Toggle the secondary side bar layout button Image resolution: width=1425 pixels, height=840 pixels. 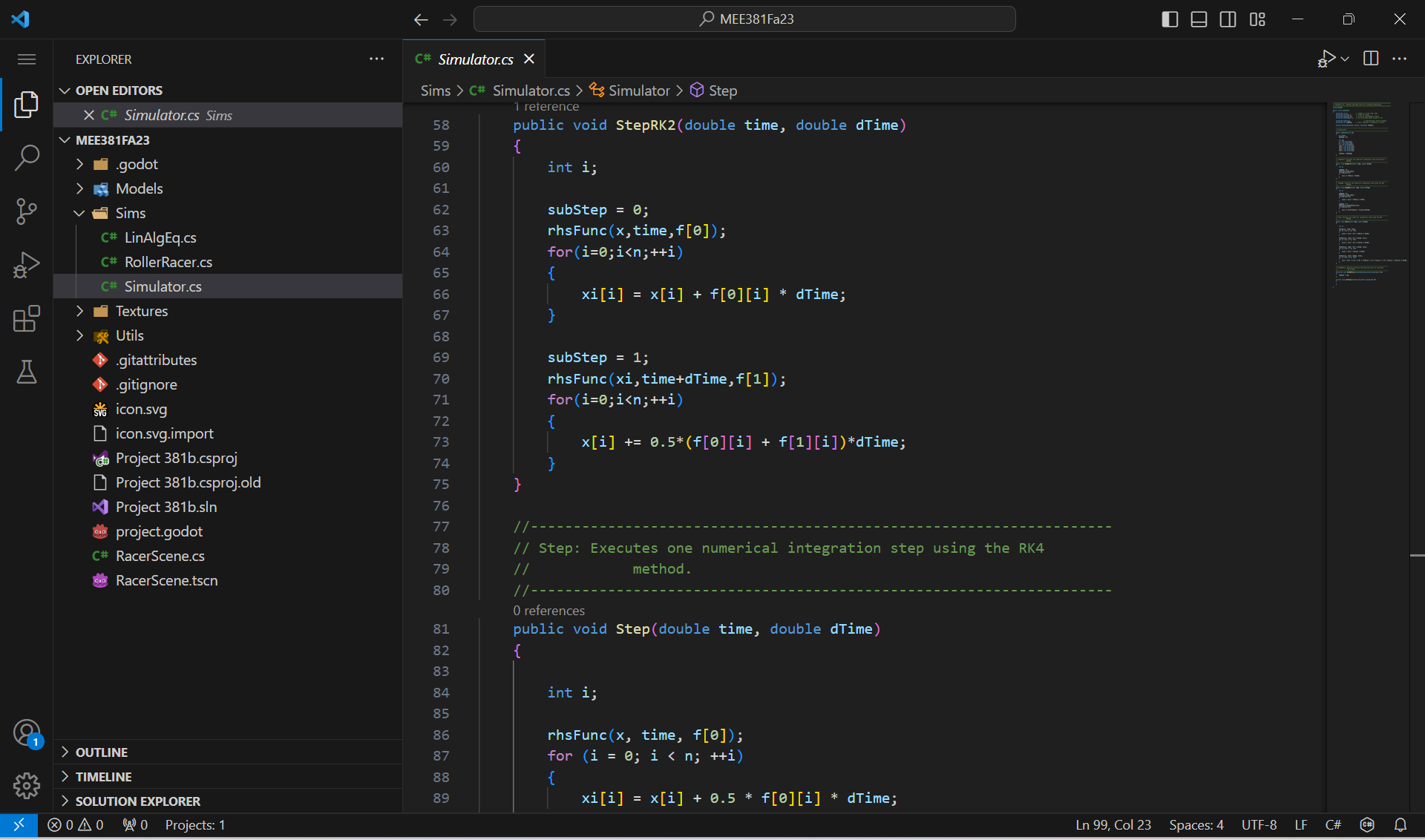[1228, 19]
